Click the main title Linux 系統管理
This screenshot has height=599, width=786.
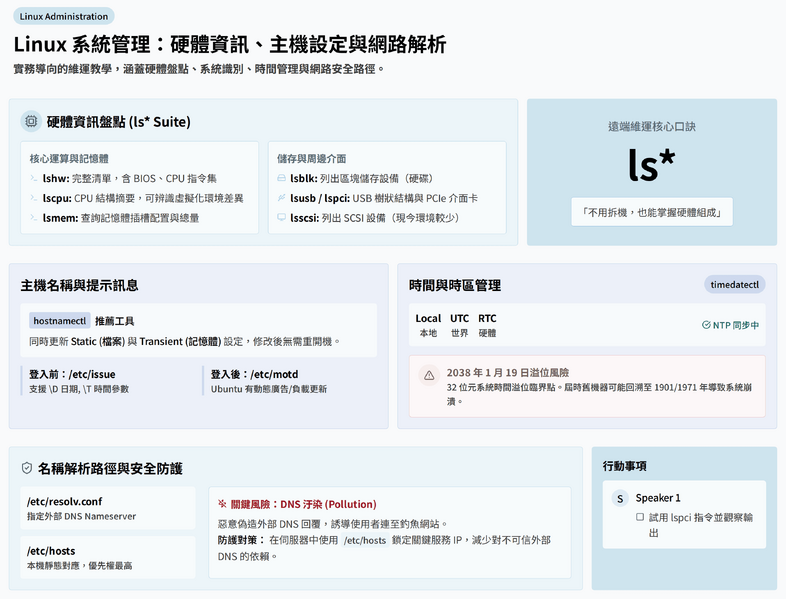pos(230,44)
